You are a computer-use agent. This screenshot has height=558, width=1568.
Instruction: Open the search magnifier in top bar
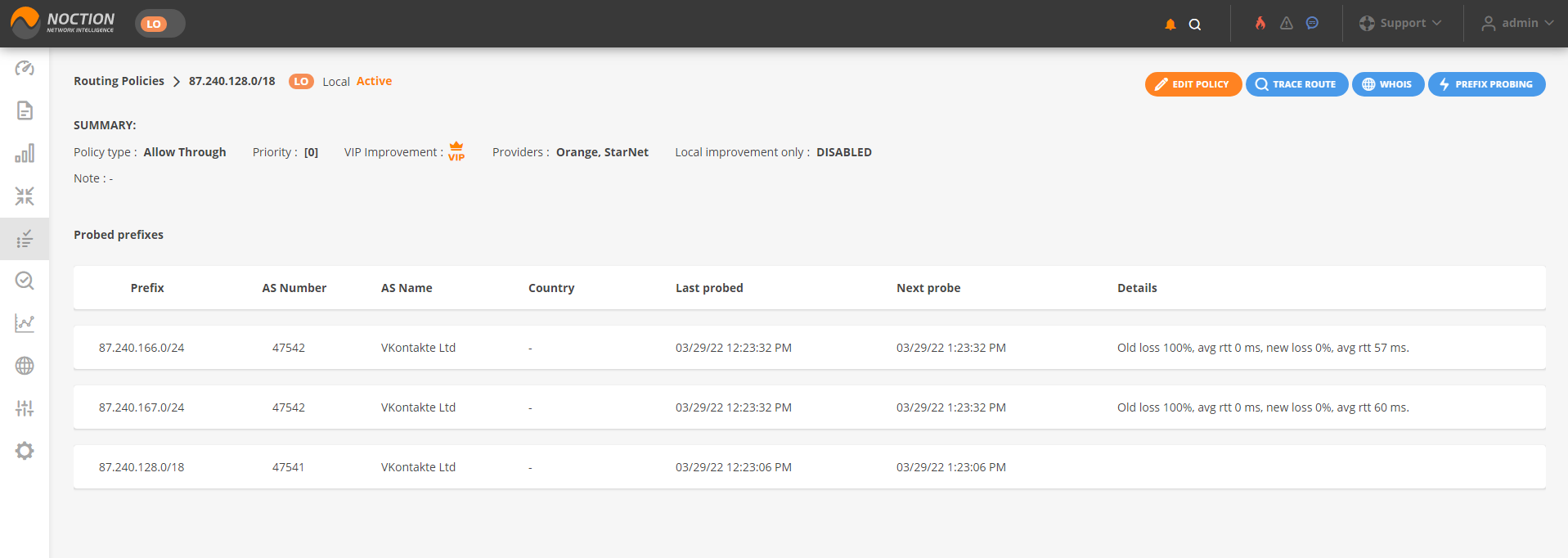[x=1195, y=25]
